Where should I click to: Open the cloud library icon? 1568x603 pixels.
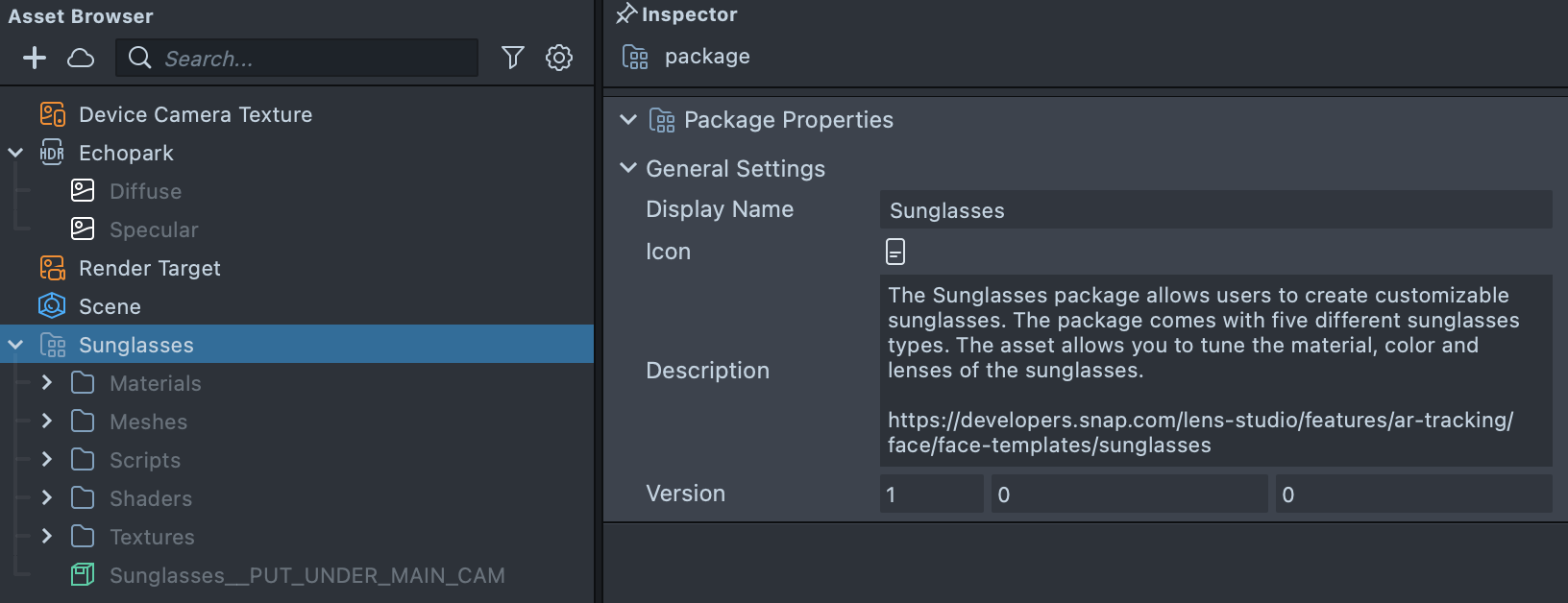[x=81, y=59]
